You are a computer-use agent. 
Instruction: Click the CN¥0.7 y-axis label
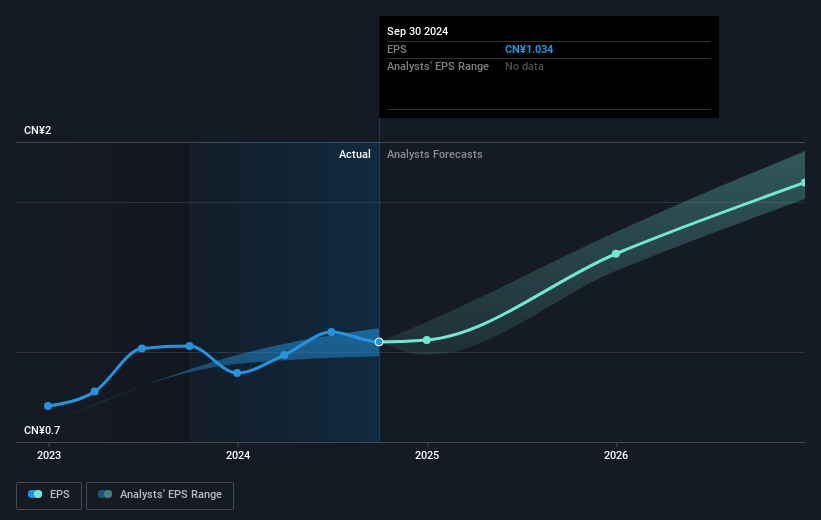pyautogui.click(x=42, y=430)
